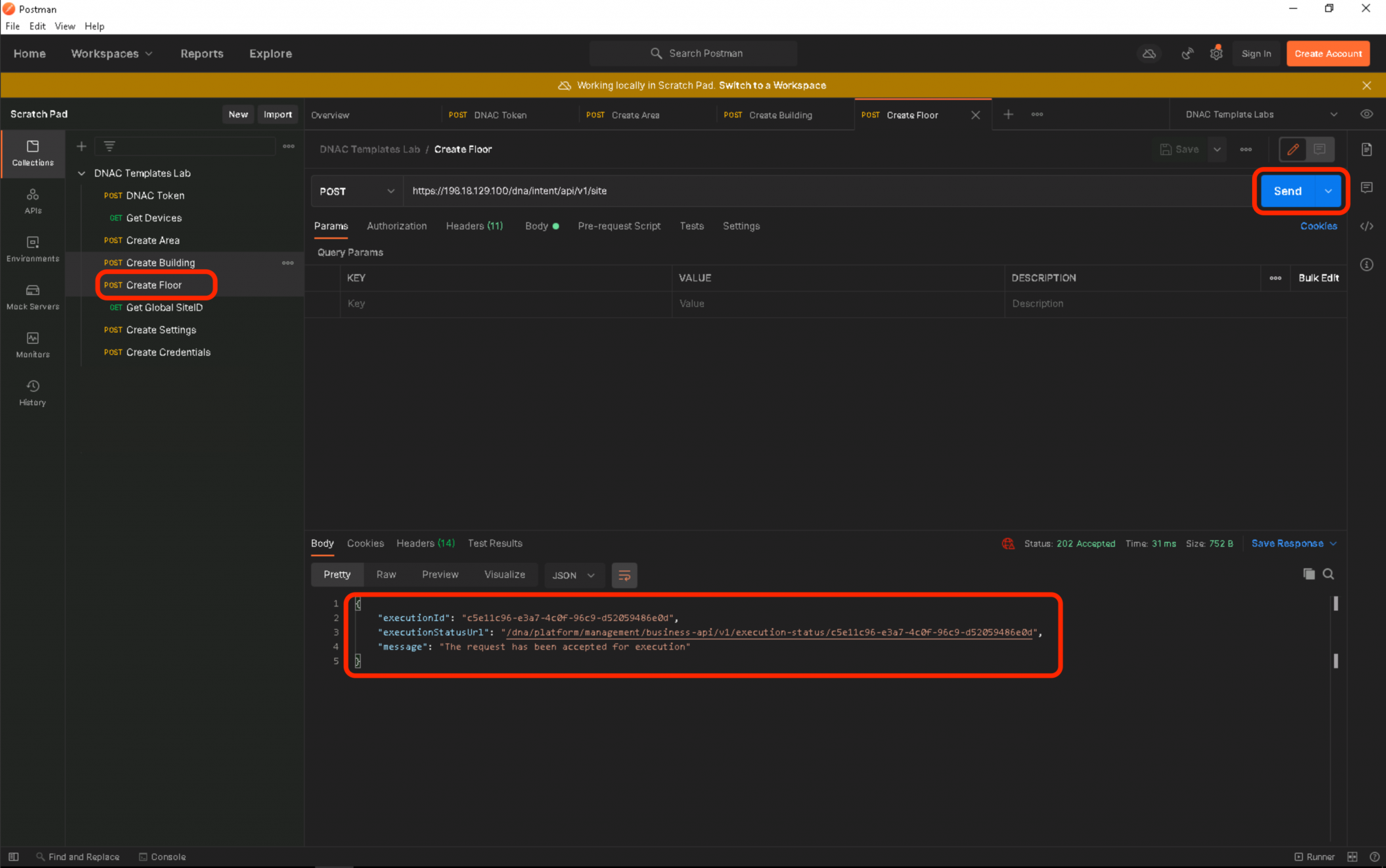
Task: Open the View menu
Action: pos(64,26)
